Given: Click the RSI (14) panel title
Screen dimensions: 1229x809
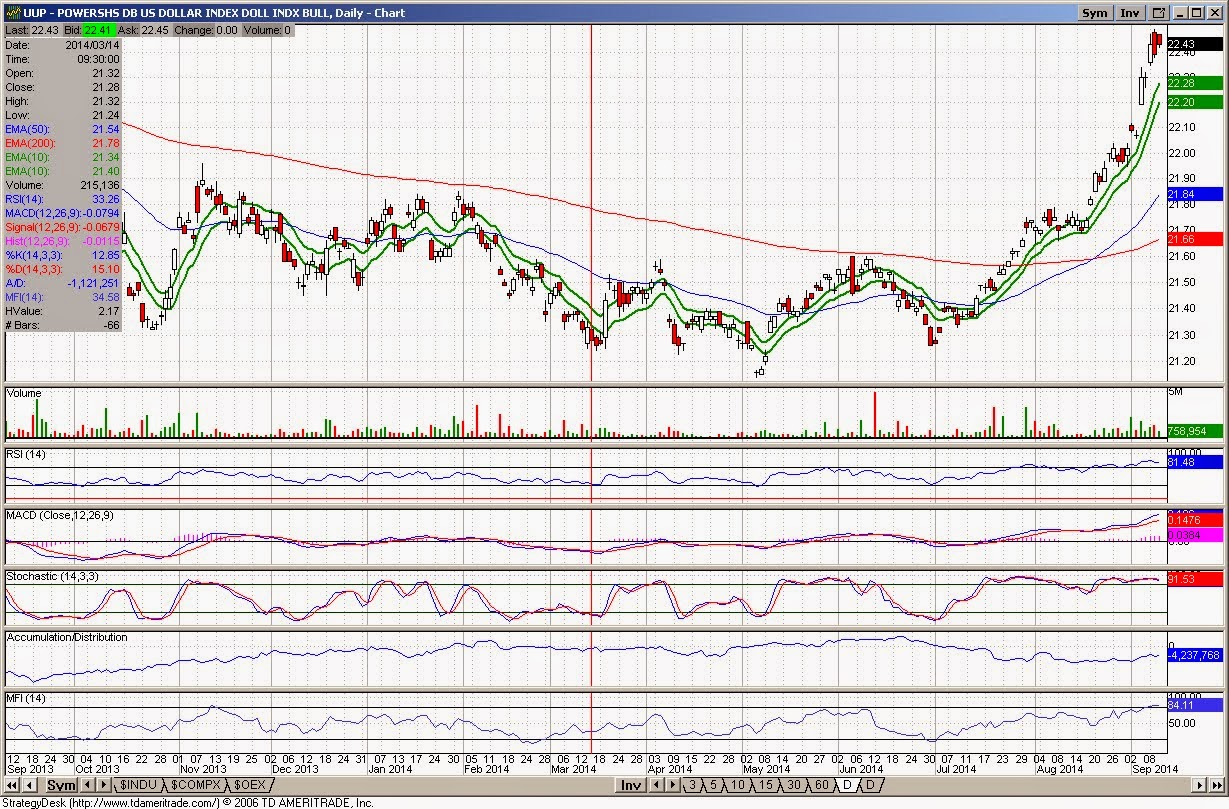Looking at the screenshot, I should (x=26, y=455).
